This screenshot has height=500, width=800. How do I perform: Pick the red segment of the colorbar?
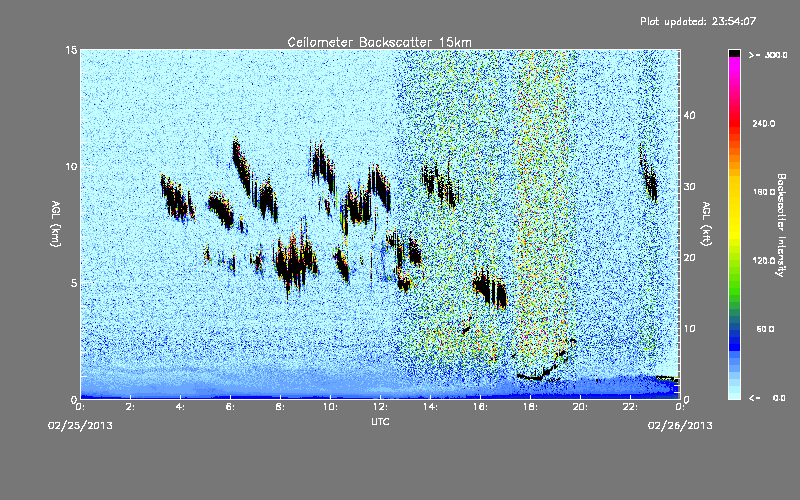[734, 122]
